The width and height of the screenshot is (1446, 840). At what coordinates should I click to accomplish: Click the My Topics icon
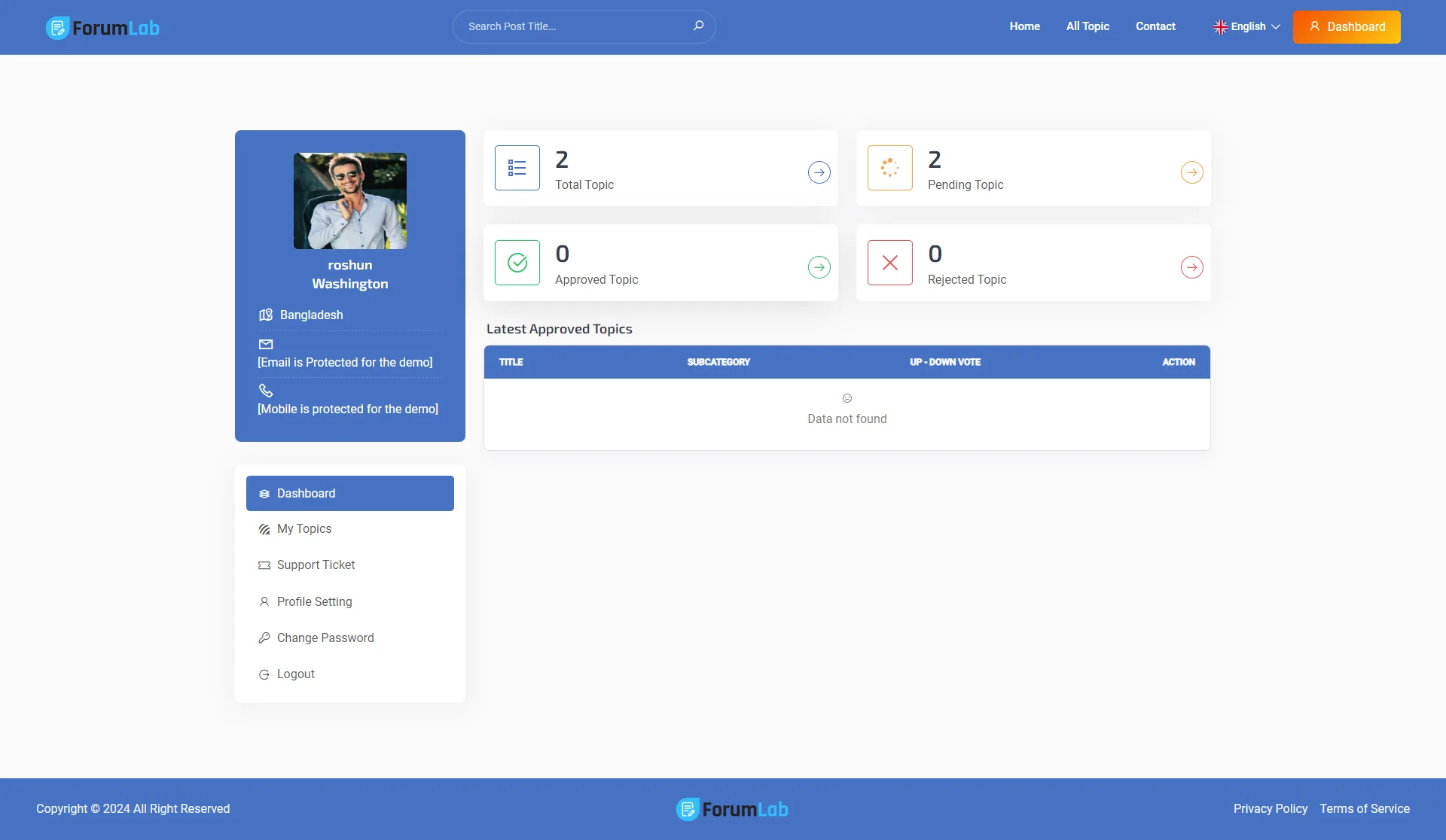coord(264,530)
